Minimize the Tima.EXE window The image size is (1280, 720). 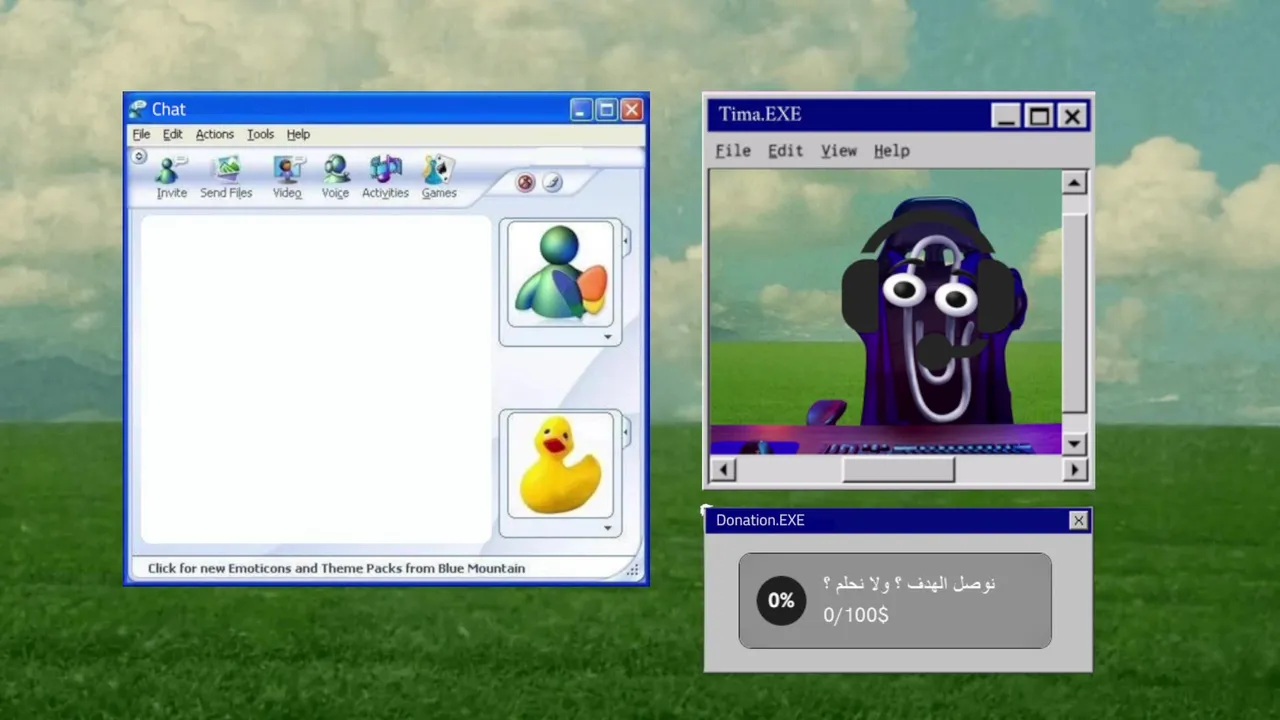(1006, 116)
